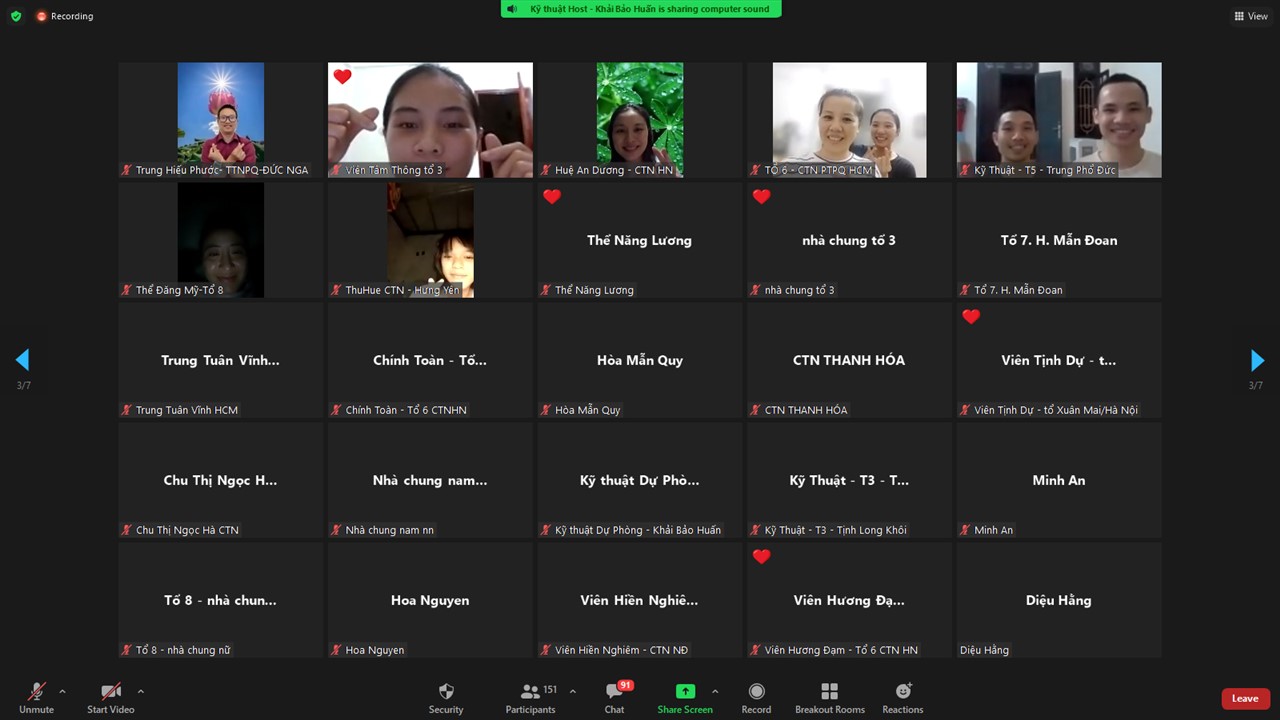Select Diệu Hằng participant tile

point(1059,600)
